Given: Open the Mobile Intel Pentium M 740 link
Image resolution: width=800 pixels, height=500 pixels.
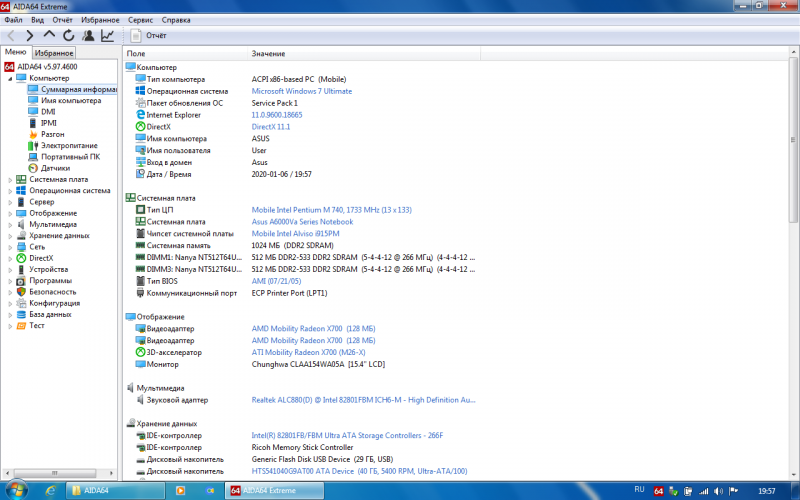Looking at the screenshot, I should pos(331,210).
